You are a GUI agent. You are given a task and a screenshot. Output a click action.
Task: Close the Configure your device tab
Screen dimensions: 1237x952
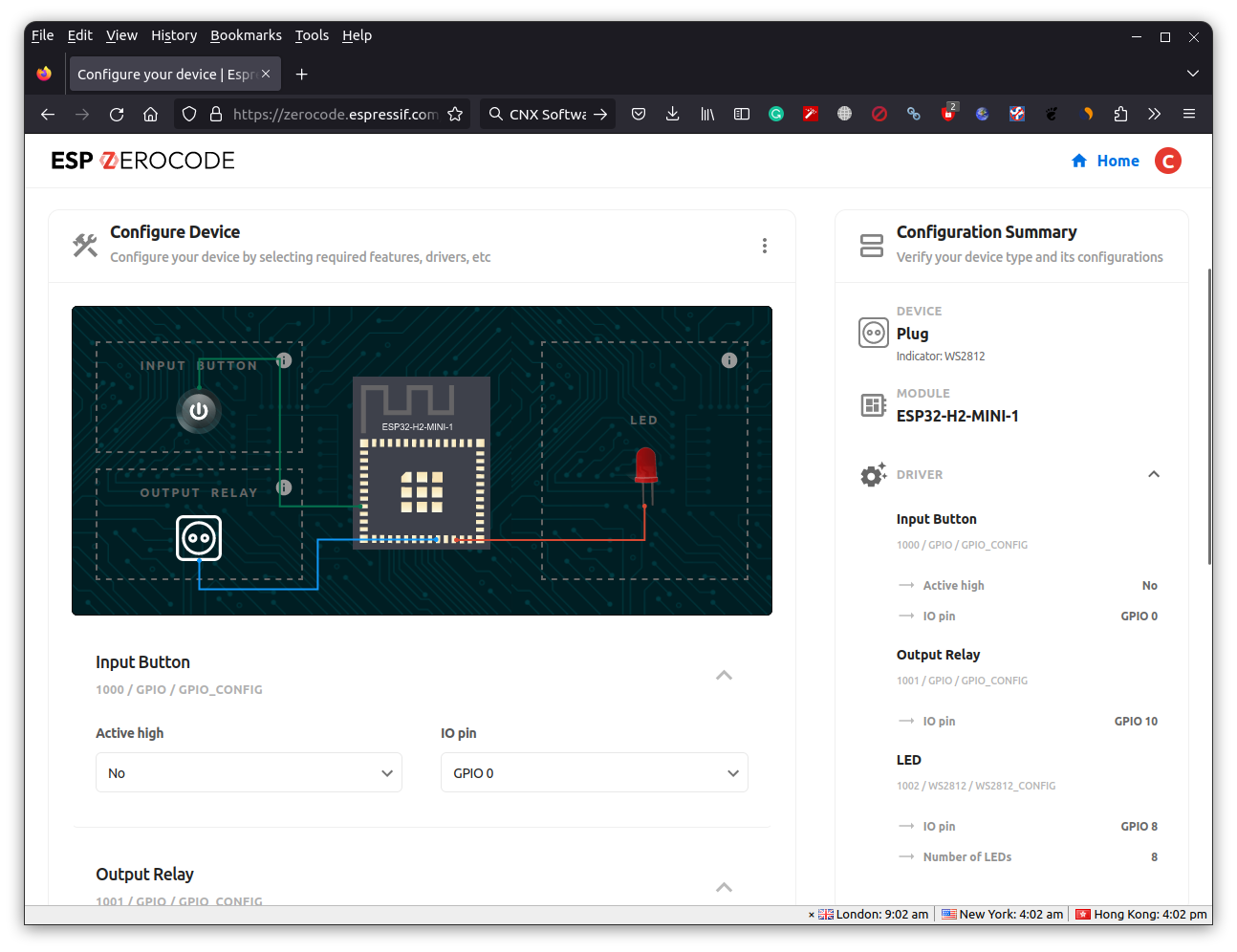266,74
